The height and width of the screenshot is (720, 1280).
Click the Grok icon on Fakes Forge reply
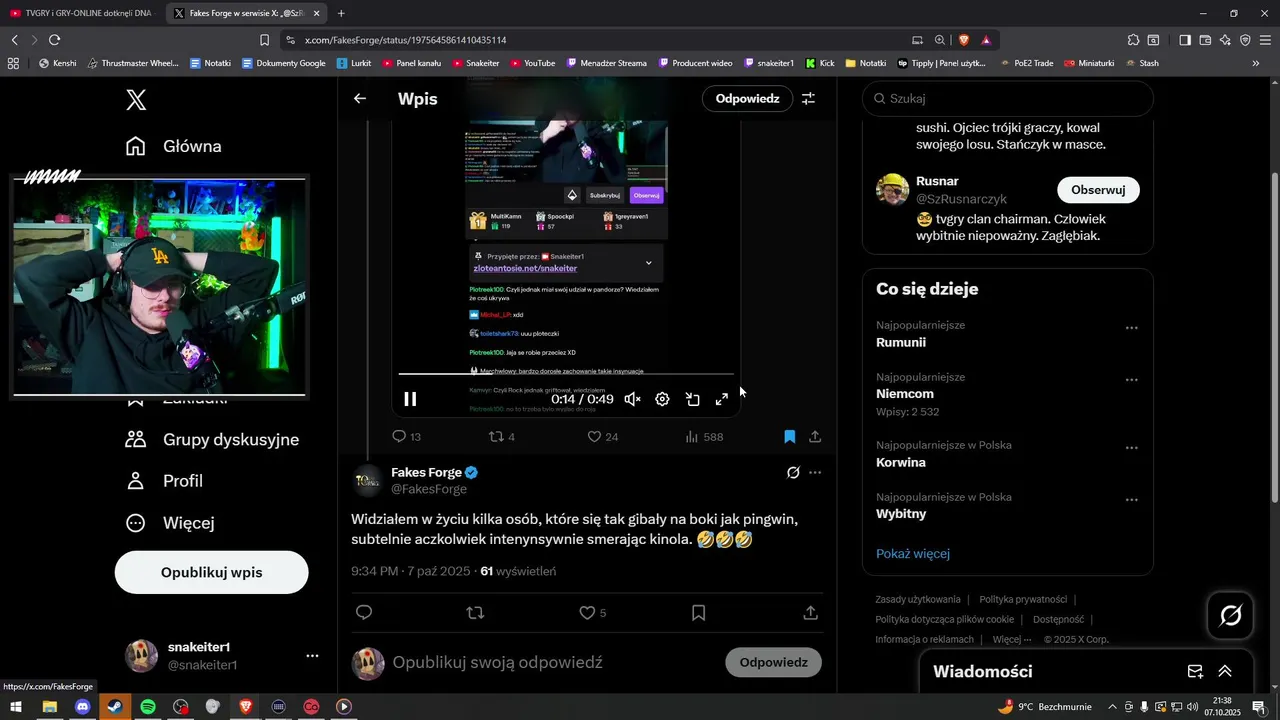click(793, 472)
